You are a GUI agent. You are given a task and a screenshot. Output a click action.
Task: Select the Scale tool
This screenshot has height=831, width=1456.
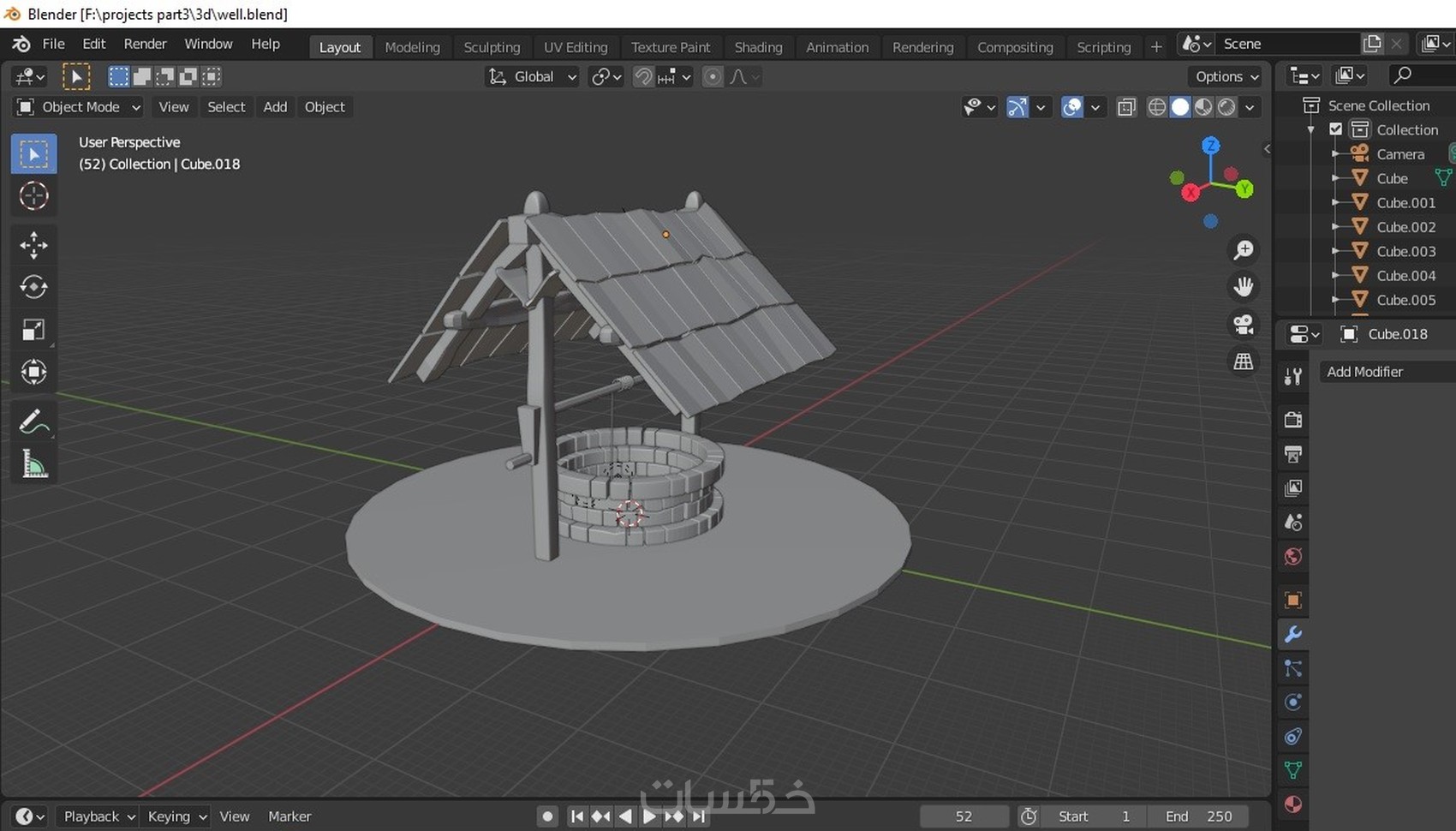click(33, 330)
